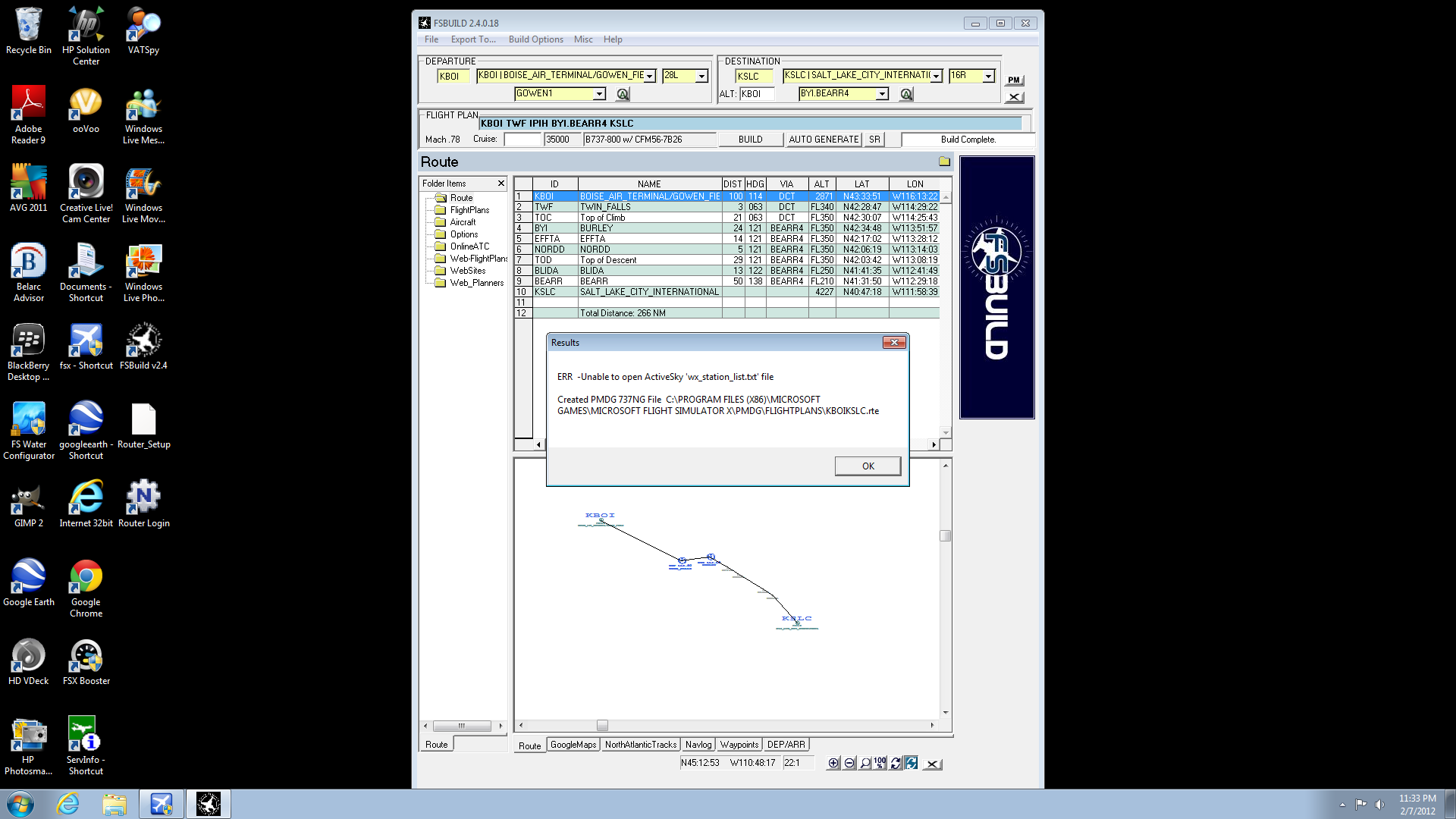
Task: Click FSBuild taskbar button
Action: 208,804
